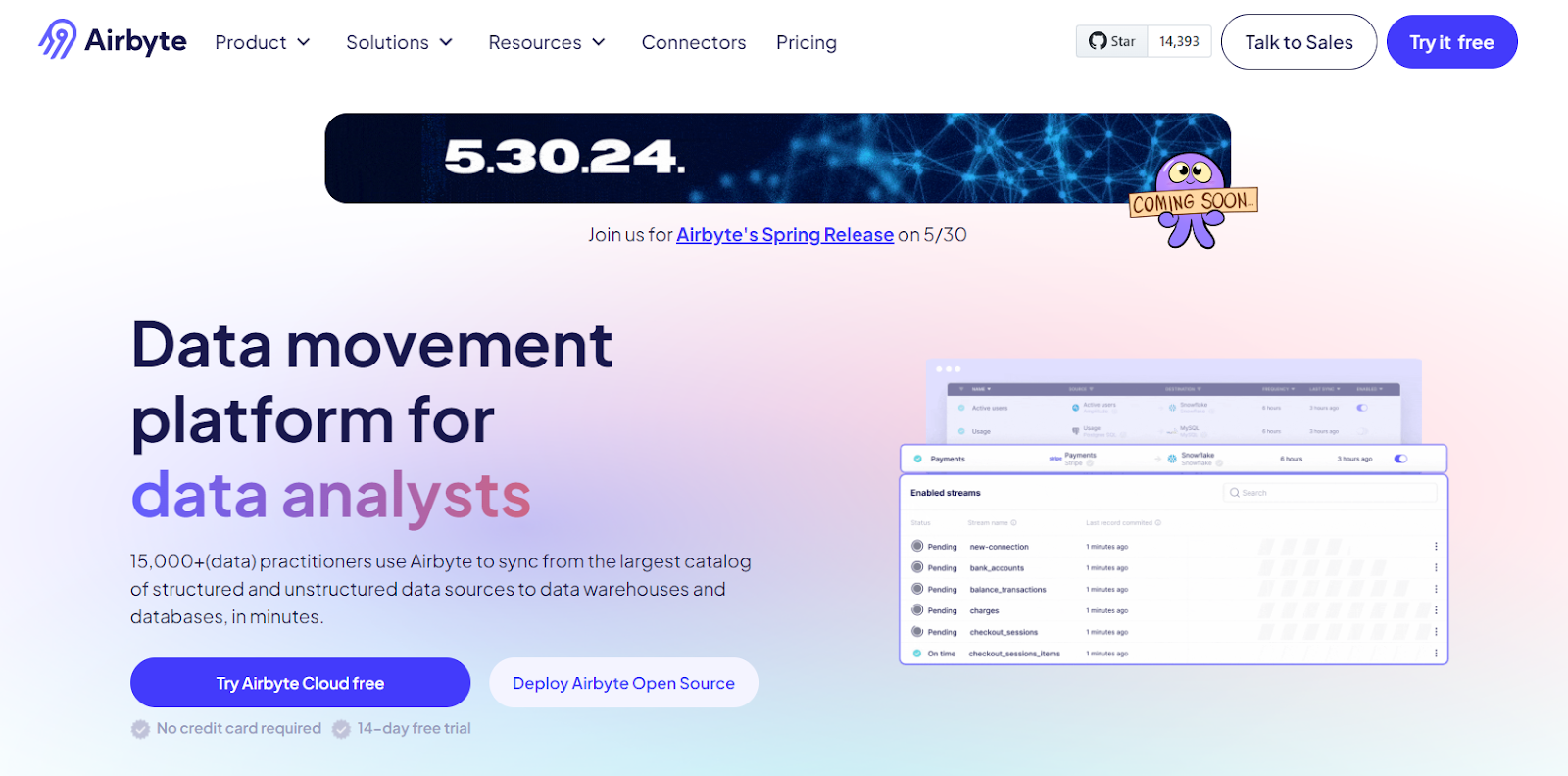Click the 3 hours ago value in Payments row

coord(1354,459)
